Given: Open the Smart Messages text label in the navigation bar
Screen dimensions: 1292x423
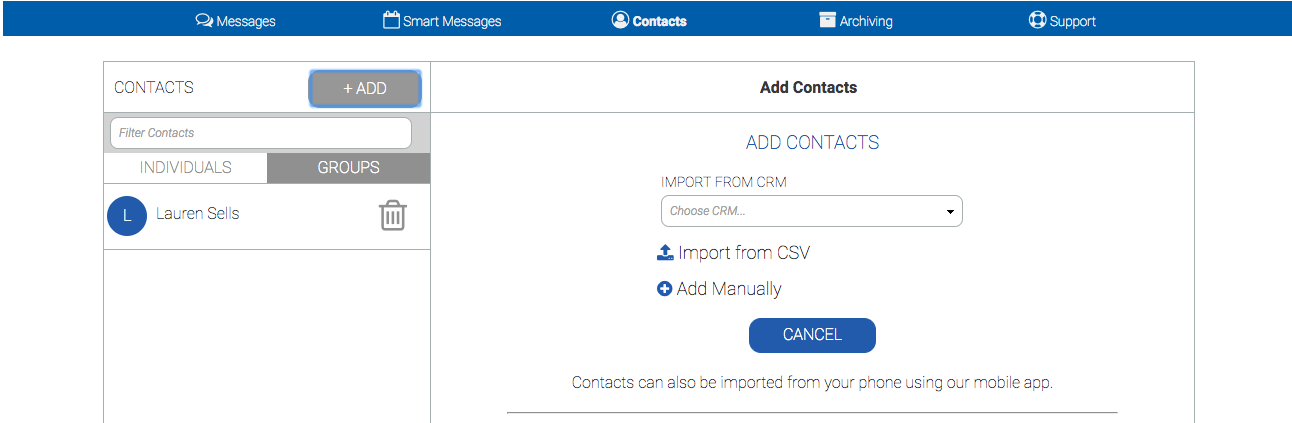Looking at the screenshot, I should (452, 21).
